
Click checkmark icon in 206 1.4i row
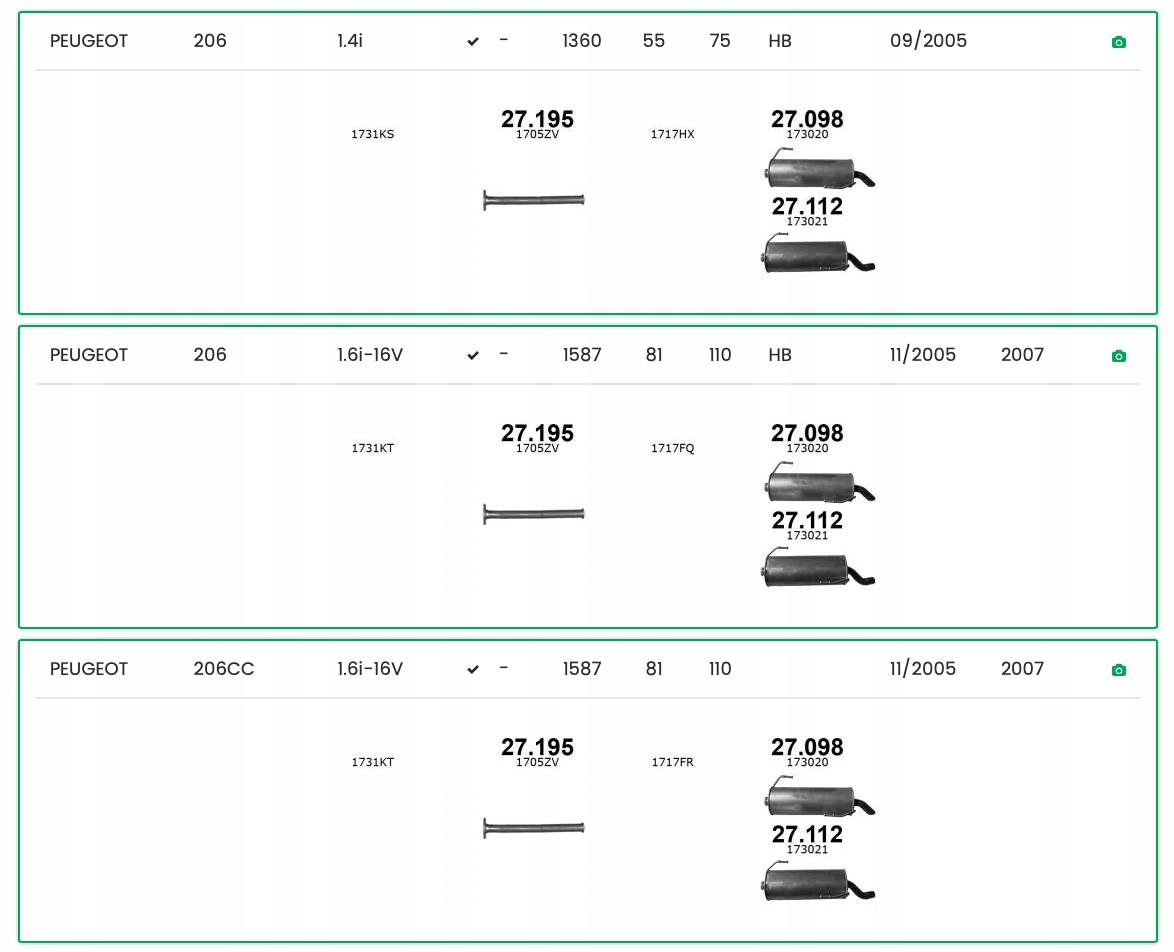[473, 42]
